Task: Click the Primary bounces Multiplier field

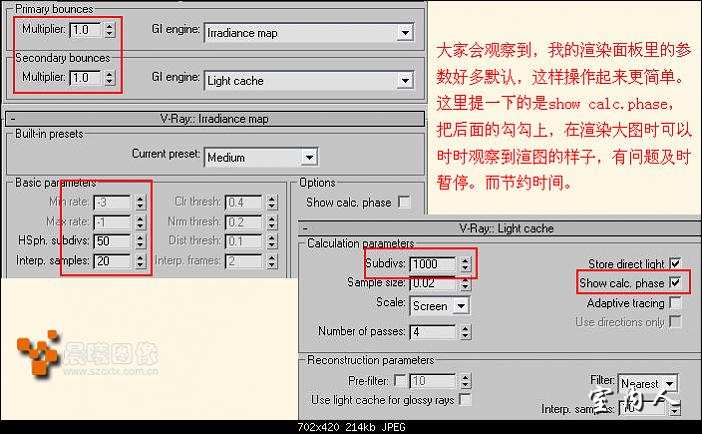Action: [x=86, y=30]
